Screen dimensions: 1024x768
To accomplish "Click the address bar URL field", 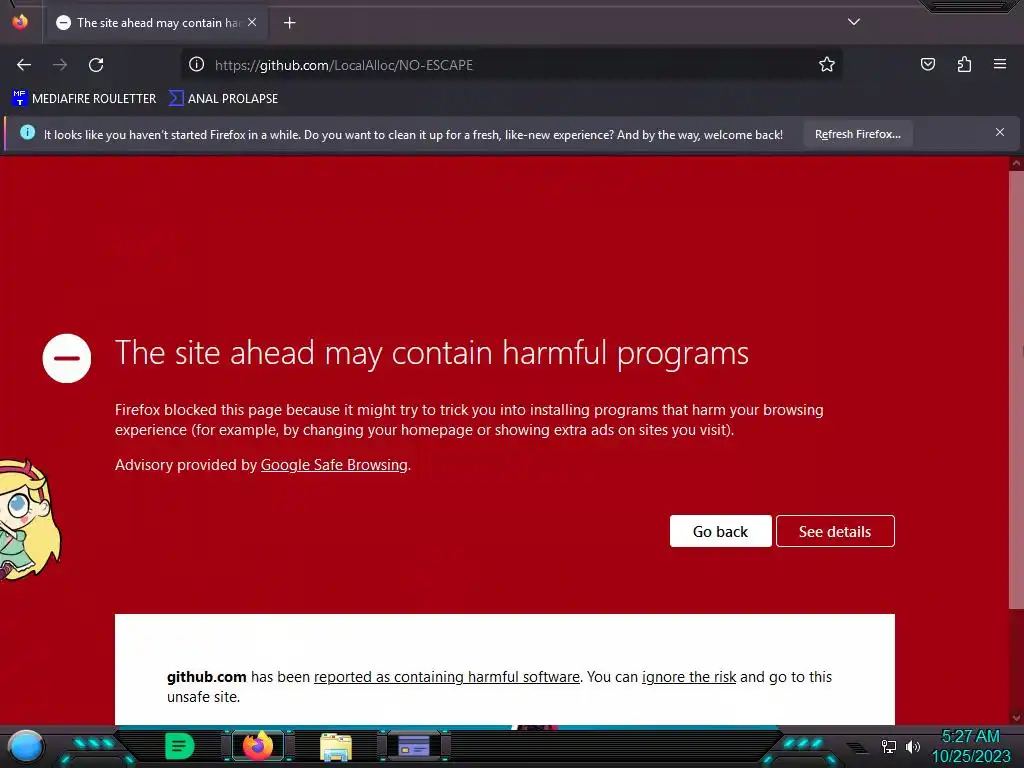I will 509,65.
